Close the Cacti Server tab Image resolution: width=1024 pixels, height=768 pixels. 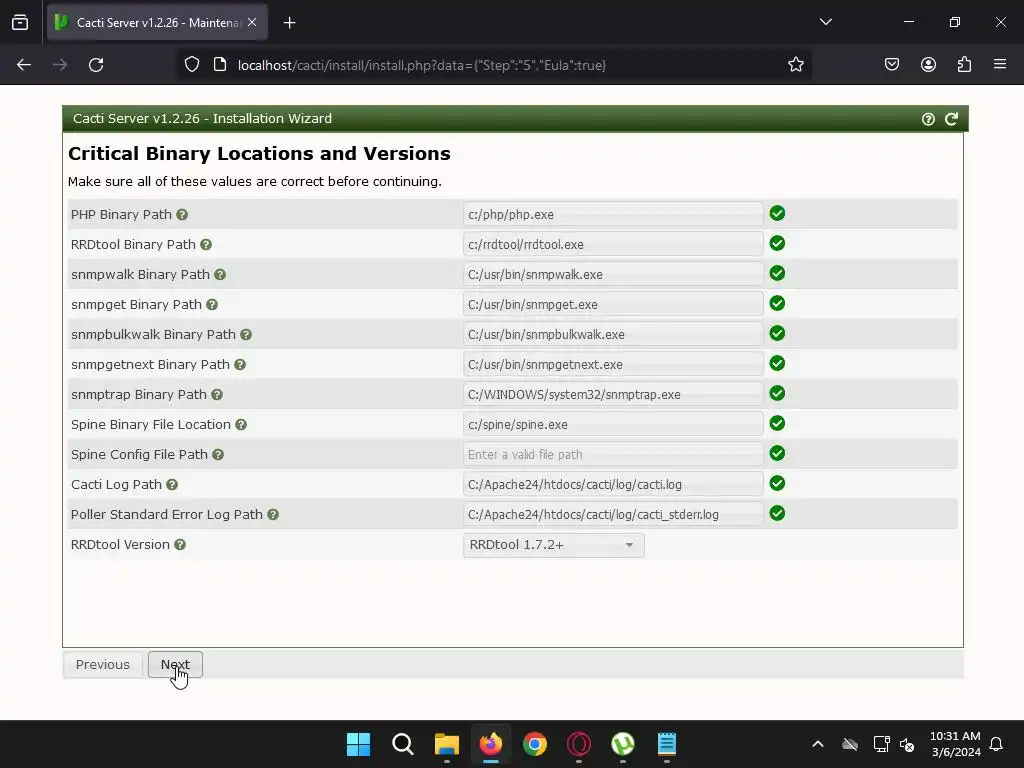pos(252,22)
